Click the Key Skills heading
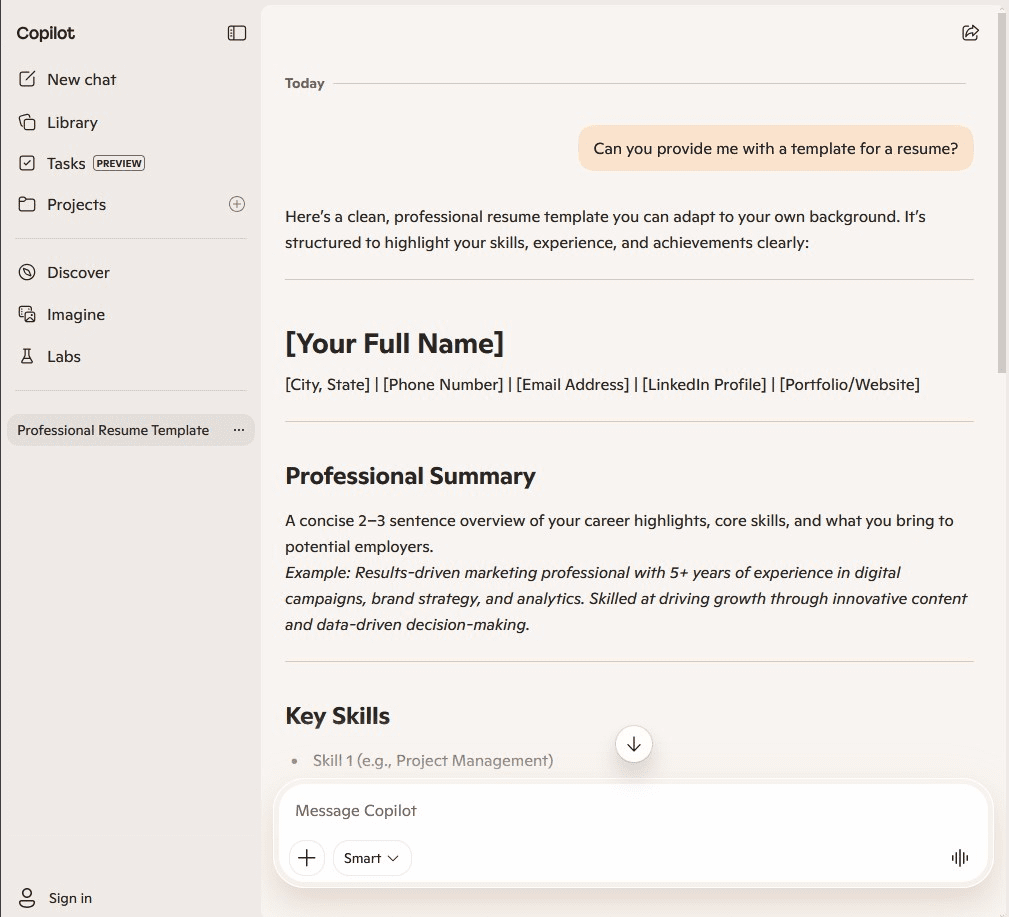1009x917 pixels. 337,716
